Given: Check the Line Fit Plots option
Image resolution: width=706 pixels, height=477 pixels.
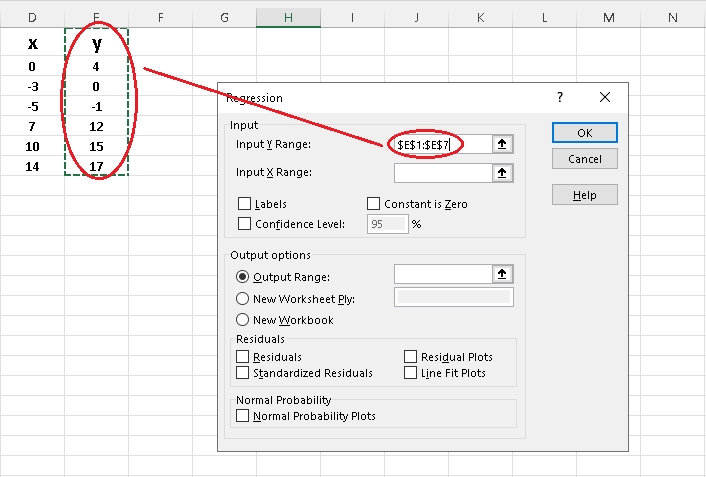Looking at the screenshot, I should click(411, 373).
